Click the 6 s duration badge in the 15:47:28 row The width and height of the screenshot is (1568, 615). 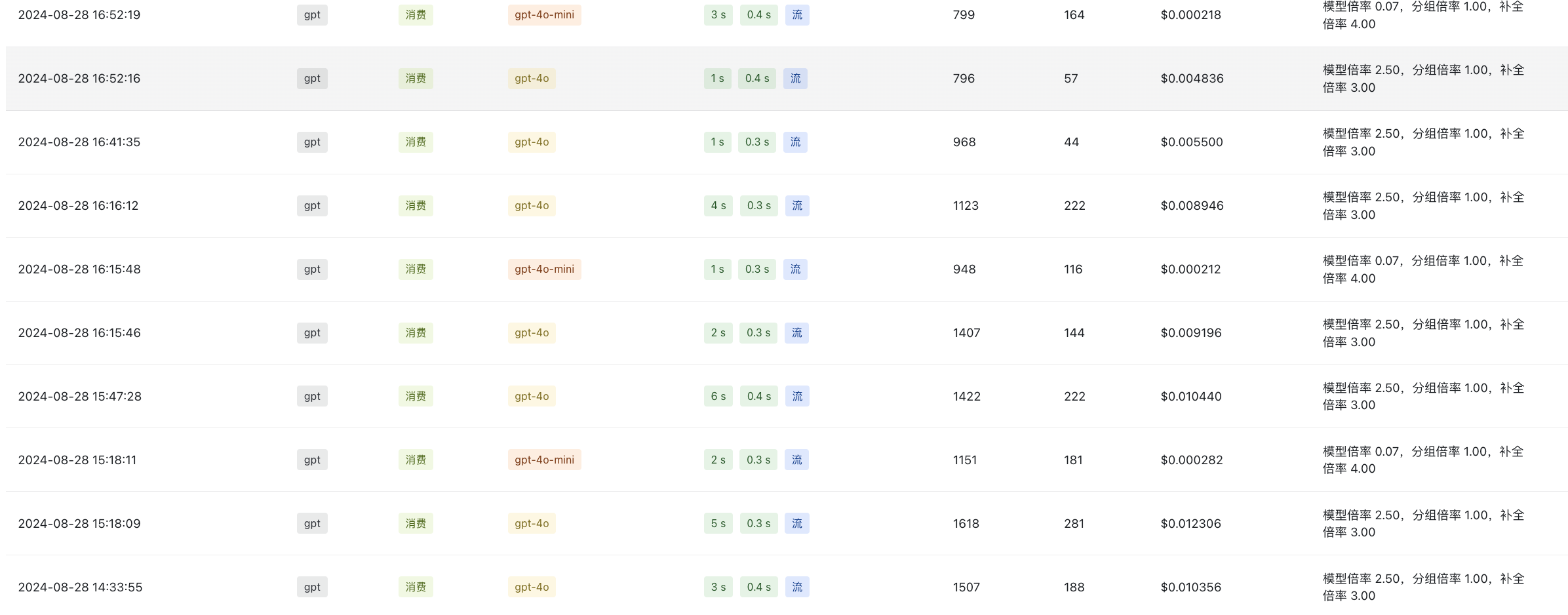[x=718, y=397]
